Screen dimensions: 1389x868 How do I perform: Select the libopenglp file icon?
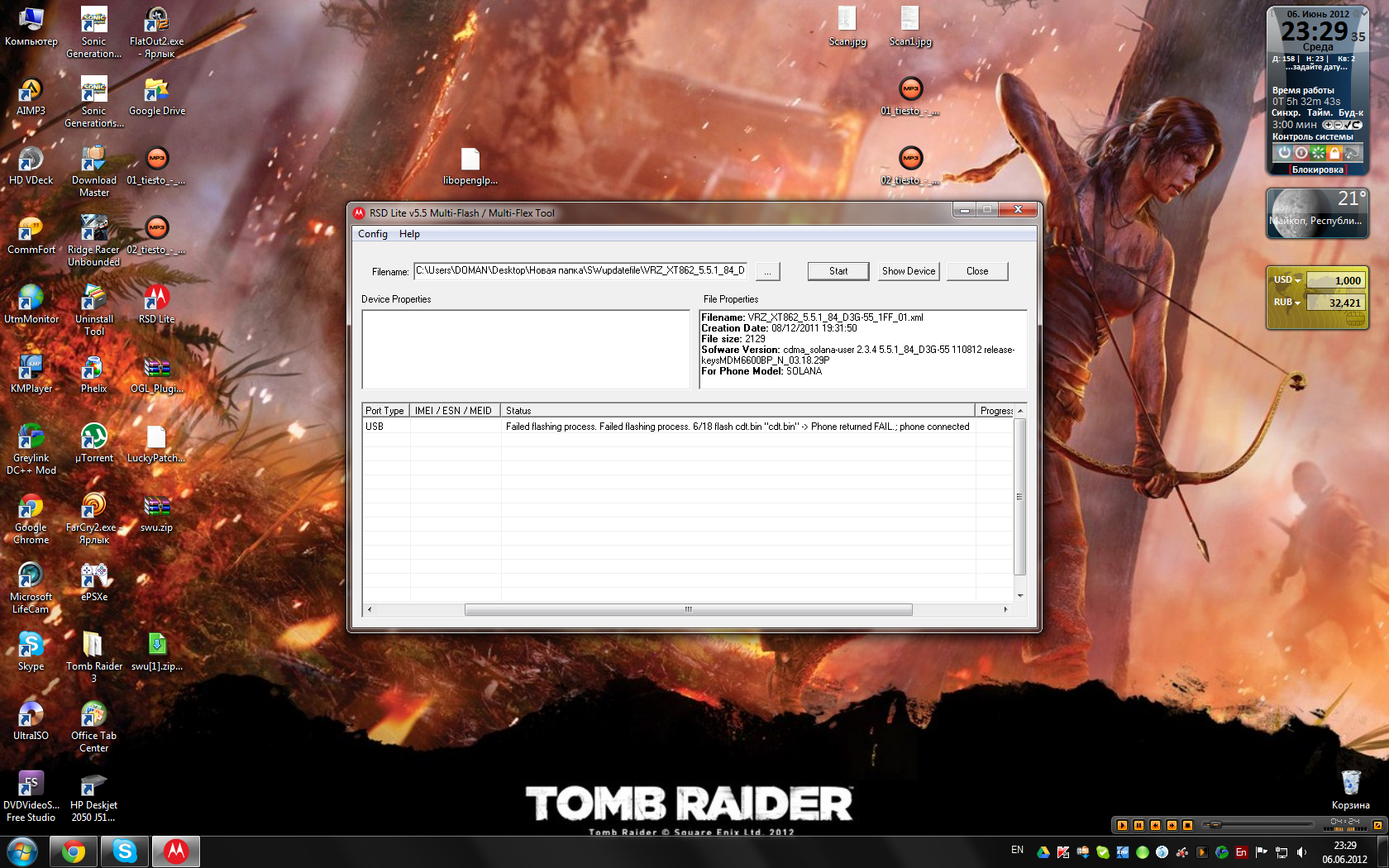point(470,166)
